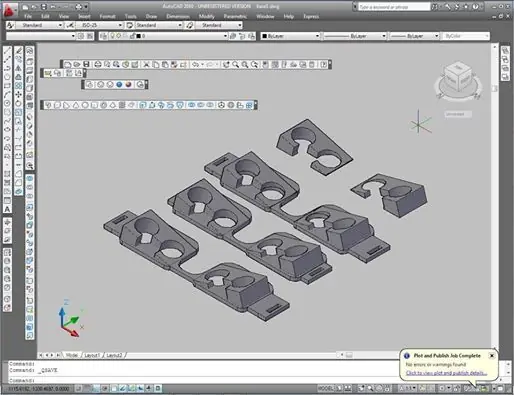Click in the keyword search field

point(393,7)
